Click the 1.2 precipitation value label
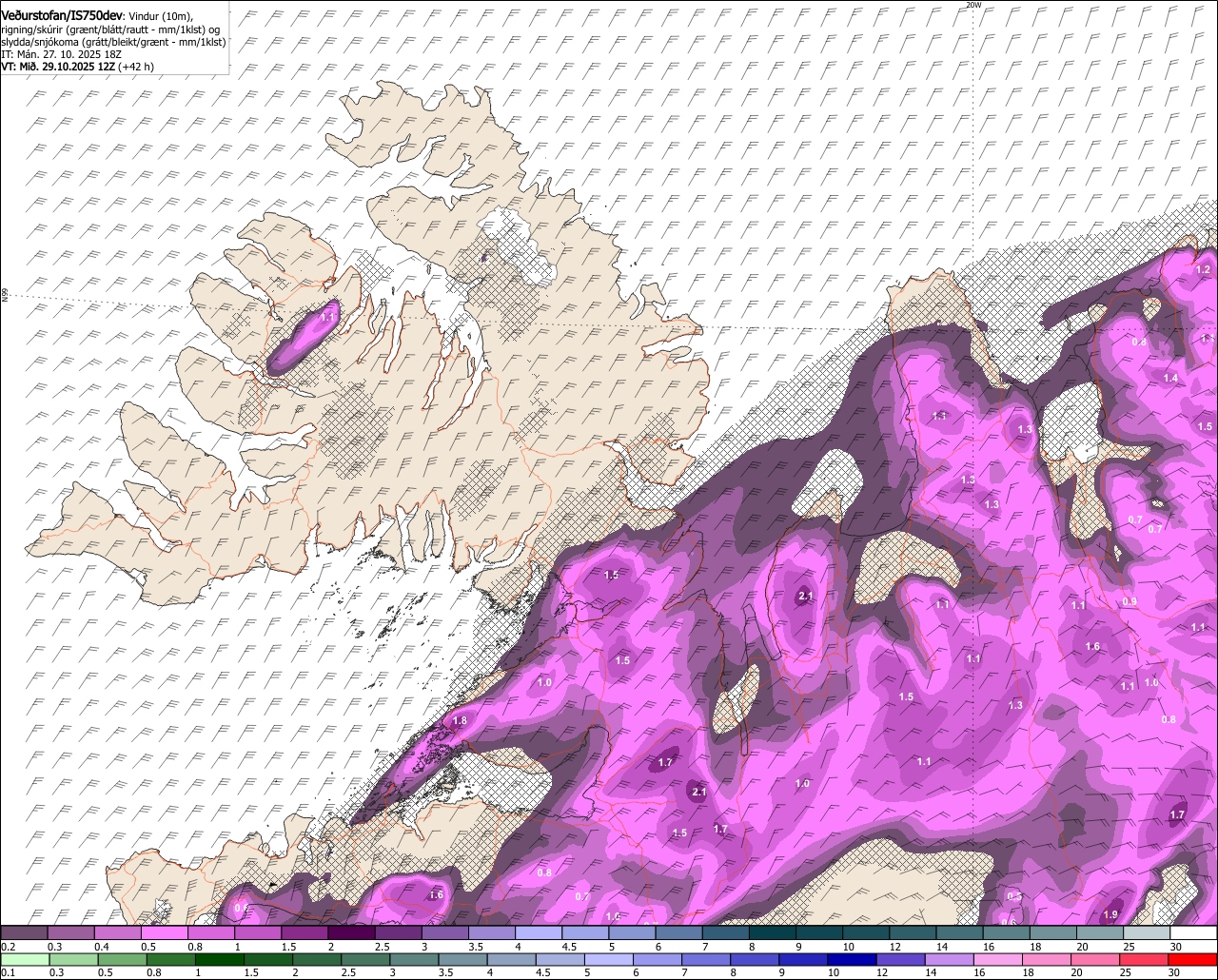The height and width of the screenshot is (980, 1218). pyautogui.click(x=1202, y=270)
